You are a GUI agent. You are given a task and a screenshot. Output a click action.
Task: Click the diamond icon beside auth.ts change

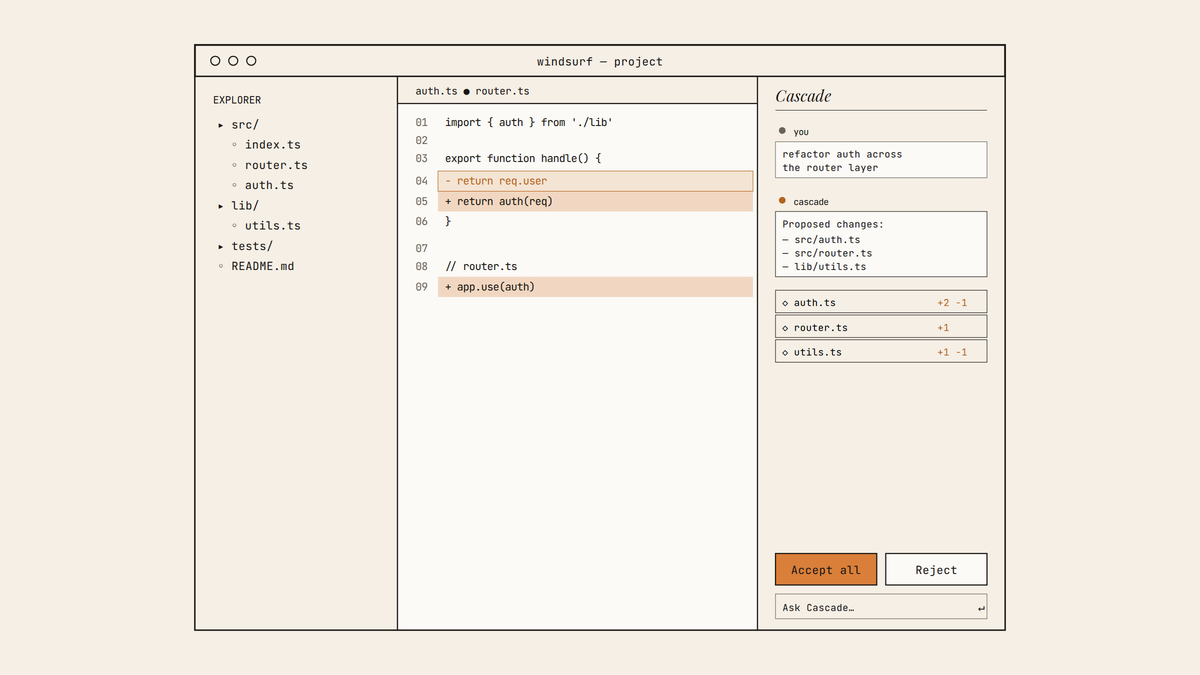(785, 302)
